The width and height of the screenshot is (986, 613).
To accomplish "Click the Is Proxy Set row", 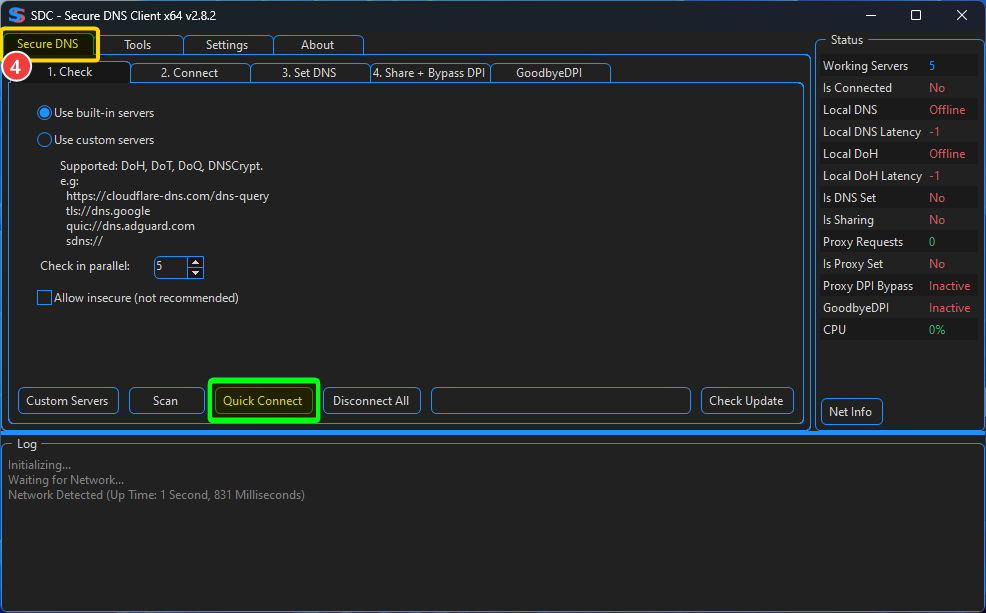I will pos(899,264).
